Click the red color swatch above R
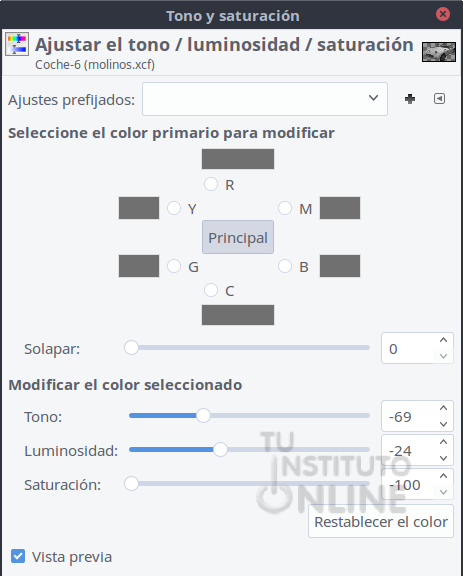Screen dimensions: 463x576 (x=238, y=159)
